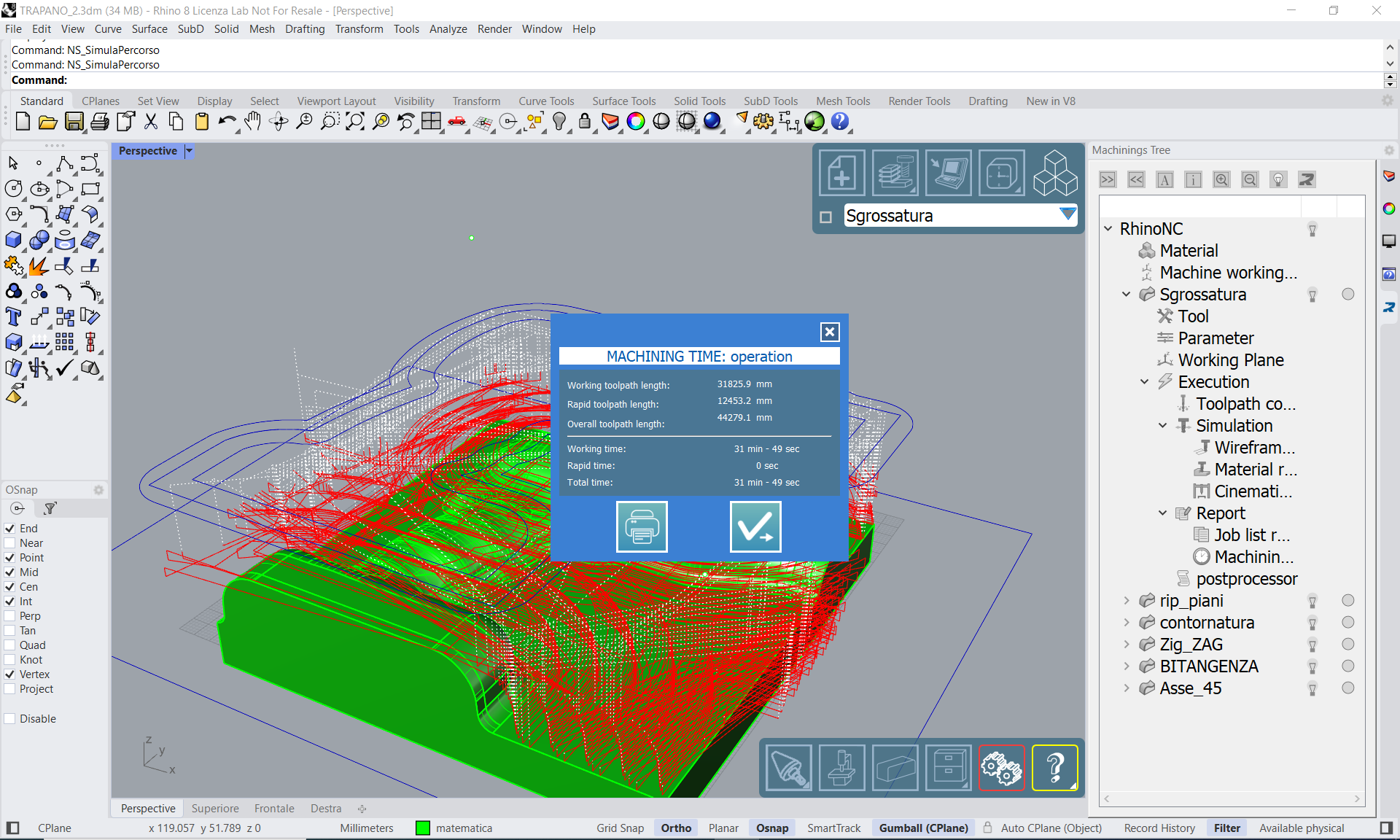Collapse the Simulation tree node
Viewport: 1400px width, 840px height.
1163,426
